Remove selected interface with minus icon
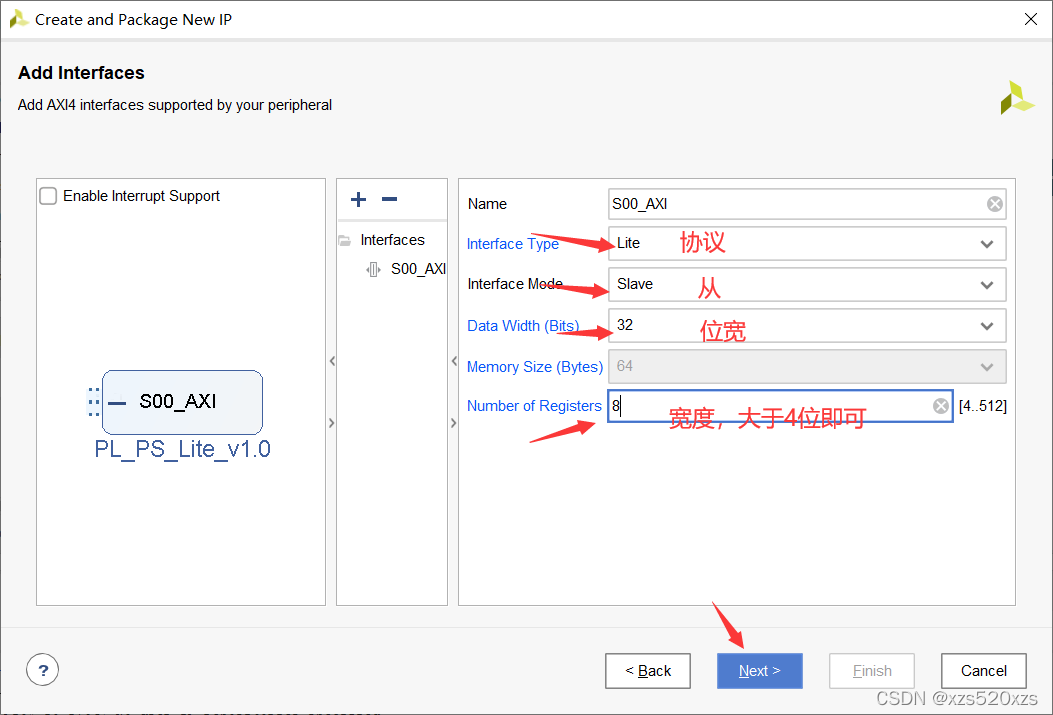Image resolution: width=1053 pixels, height=715 pixels. pos(390,199)
